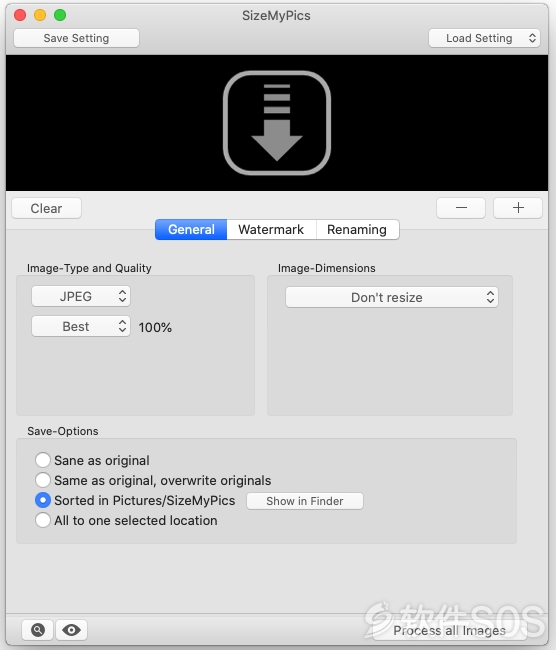Click the plus button to add images
Screen dimensions: 556x650
518,208
